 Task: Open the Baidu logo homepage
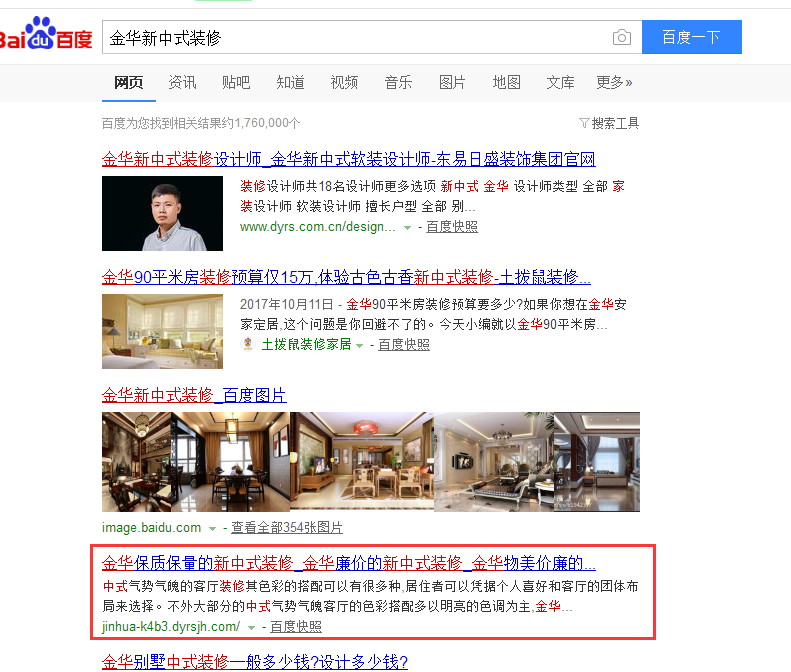pyautogui.click(x=46, y=34)
